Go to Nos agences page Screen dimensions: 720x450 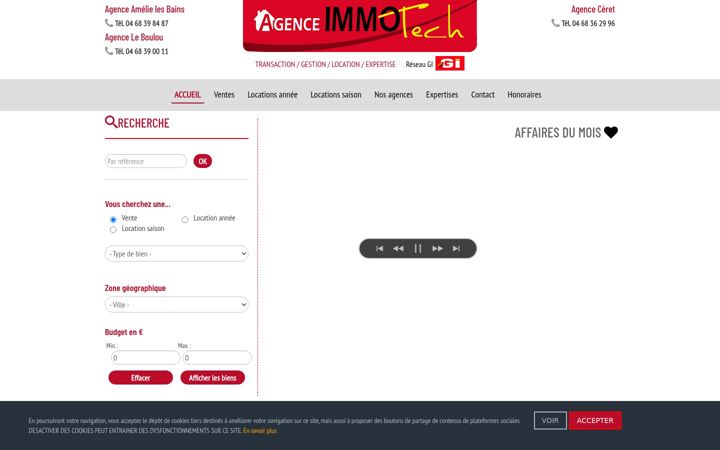click(x=394, y=95)
